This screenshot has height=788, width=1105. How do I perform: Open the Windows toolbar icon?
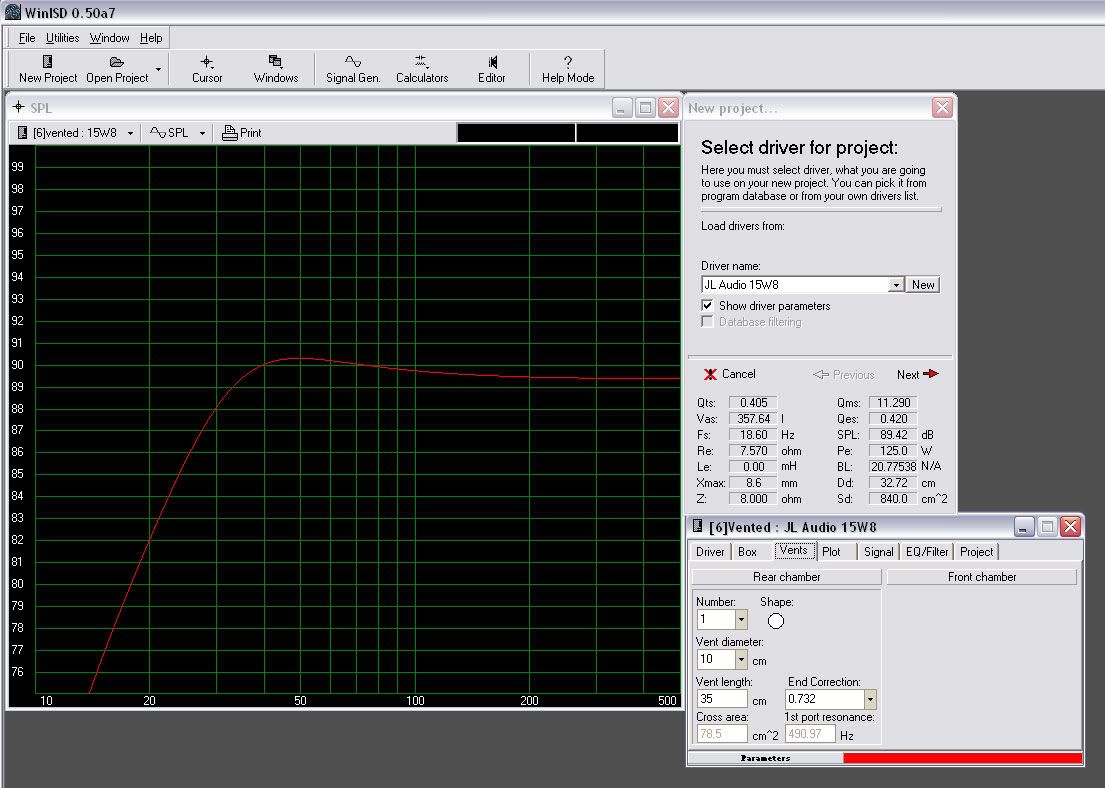point(275,62)
